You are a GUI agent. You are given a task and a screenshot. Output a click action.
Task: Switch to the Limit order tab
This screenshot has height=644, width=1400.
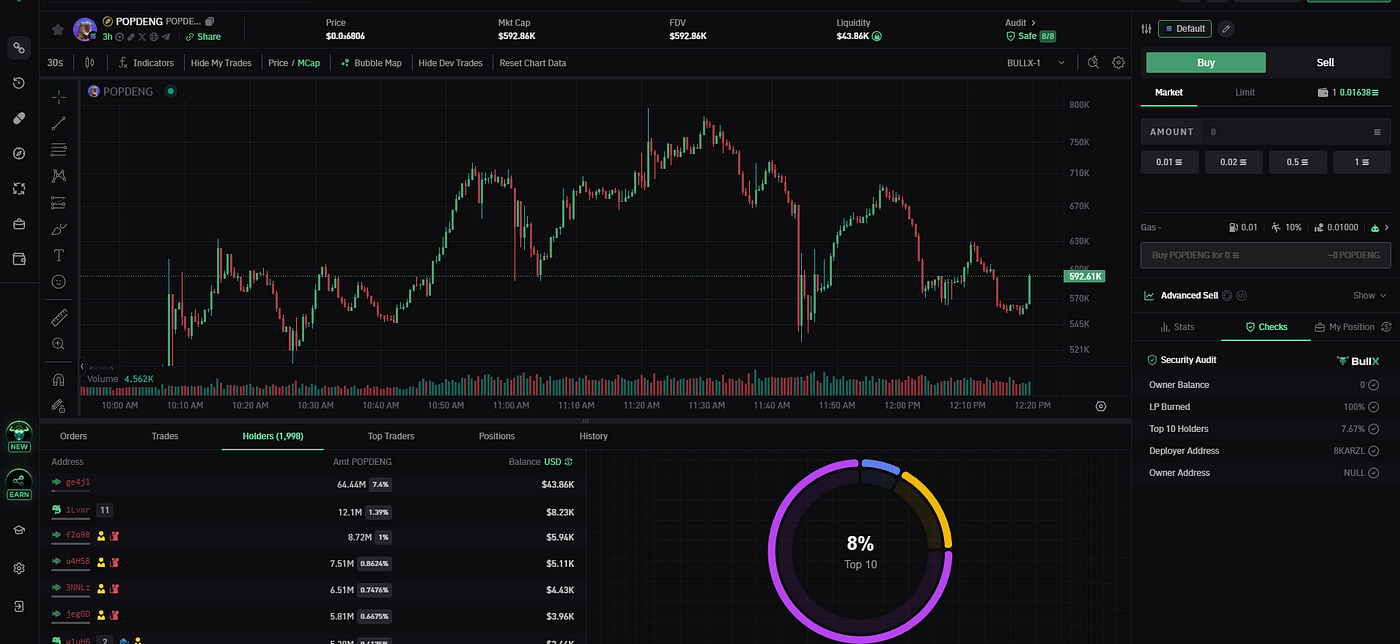click(1245, 92)
